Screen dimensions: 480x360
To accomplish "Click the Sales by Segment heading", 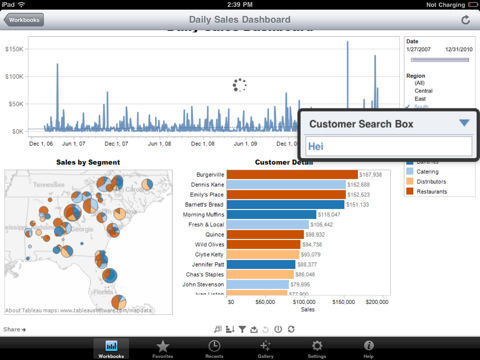I will 88,162.
